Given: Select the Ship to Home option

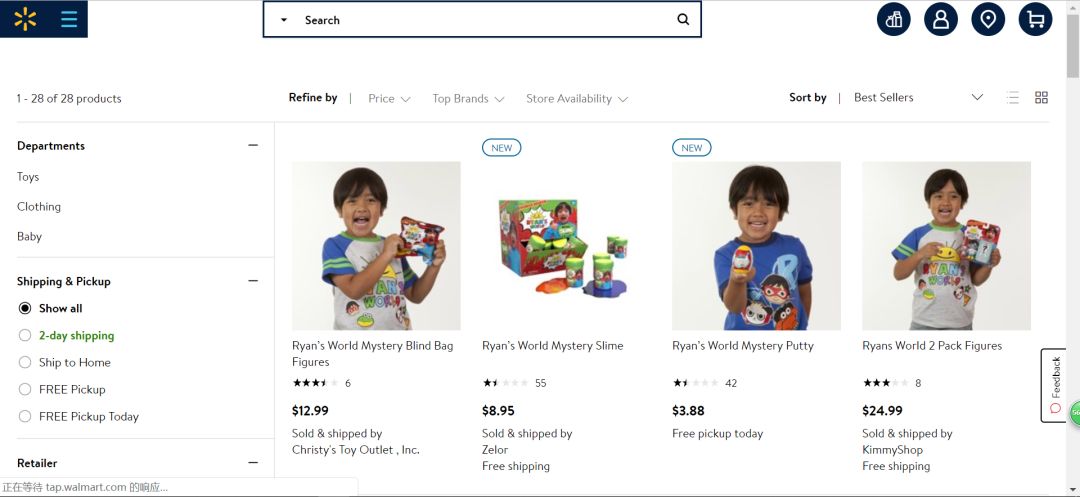Looking at the screenshot, I should coord(25,363).
